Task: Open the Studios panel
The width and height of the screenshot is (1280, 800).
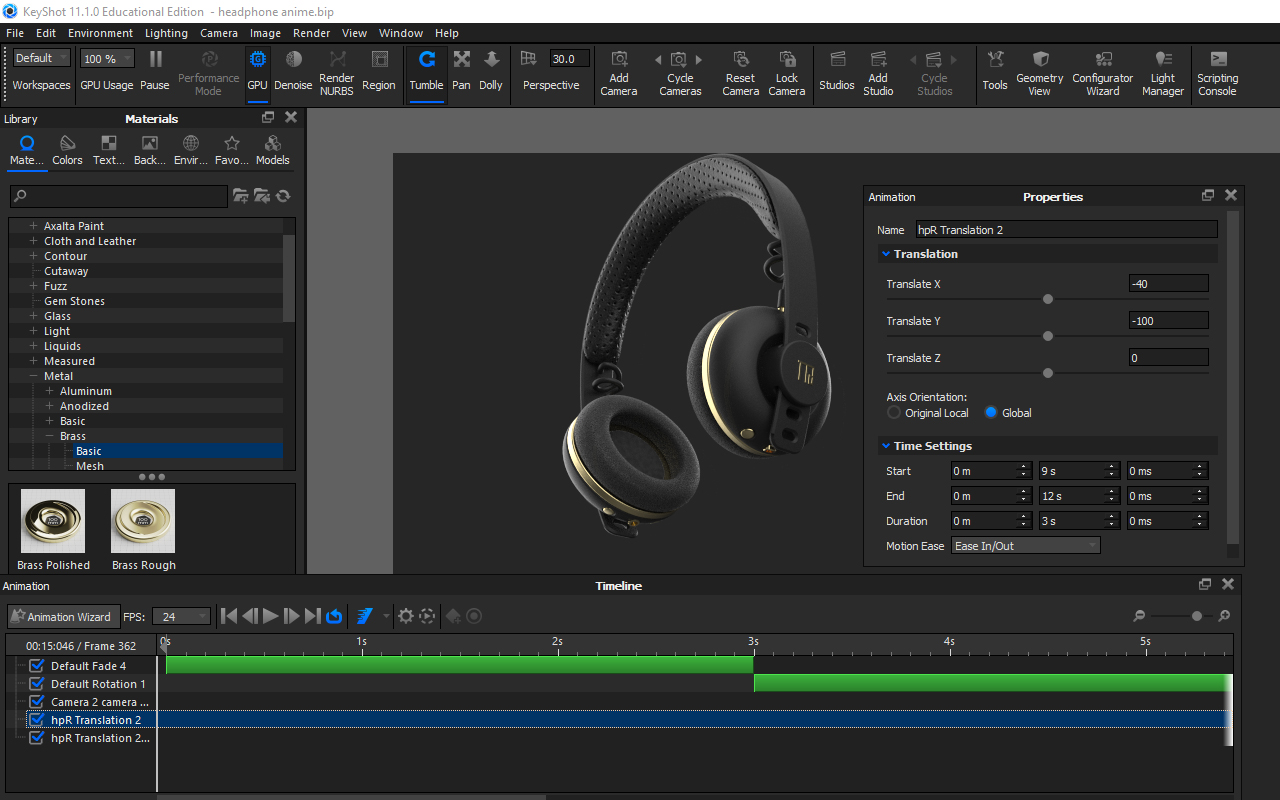Action: click(x=837, y=72)
